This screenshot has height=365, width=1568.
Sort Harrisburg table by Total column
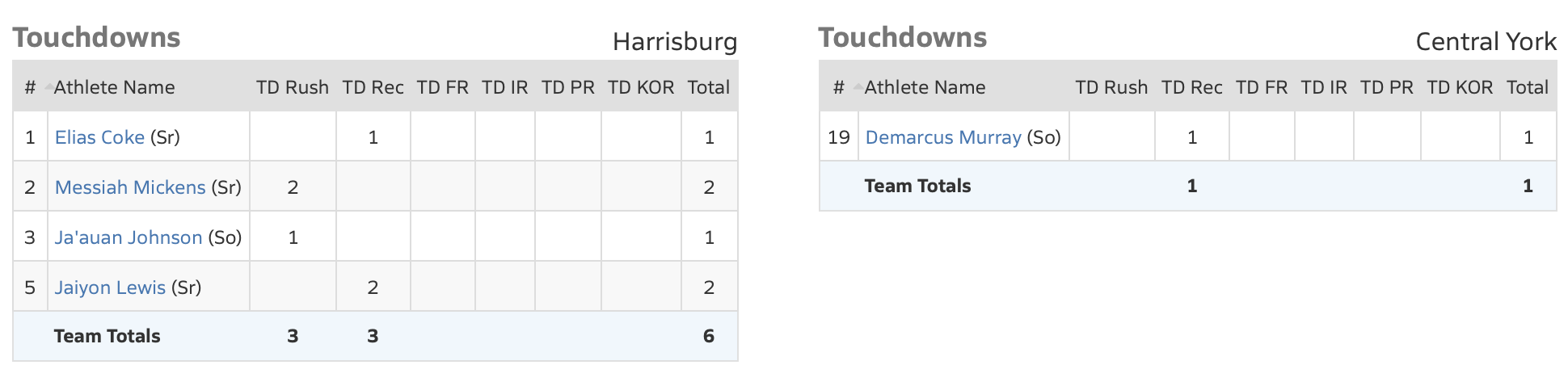(709, 87)
